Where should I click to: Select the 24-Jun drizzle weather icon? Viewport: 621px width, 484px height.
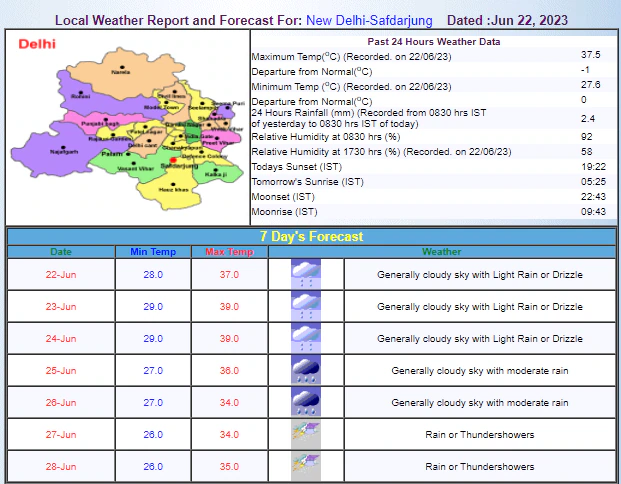306,338
